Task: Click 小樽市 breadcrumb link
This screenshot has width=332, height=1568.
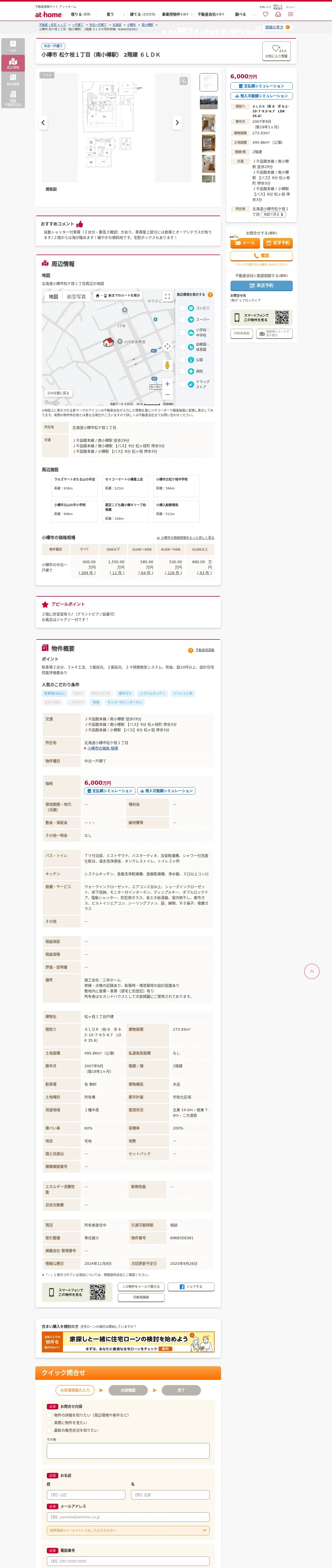Action: 132,25
